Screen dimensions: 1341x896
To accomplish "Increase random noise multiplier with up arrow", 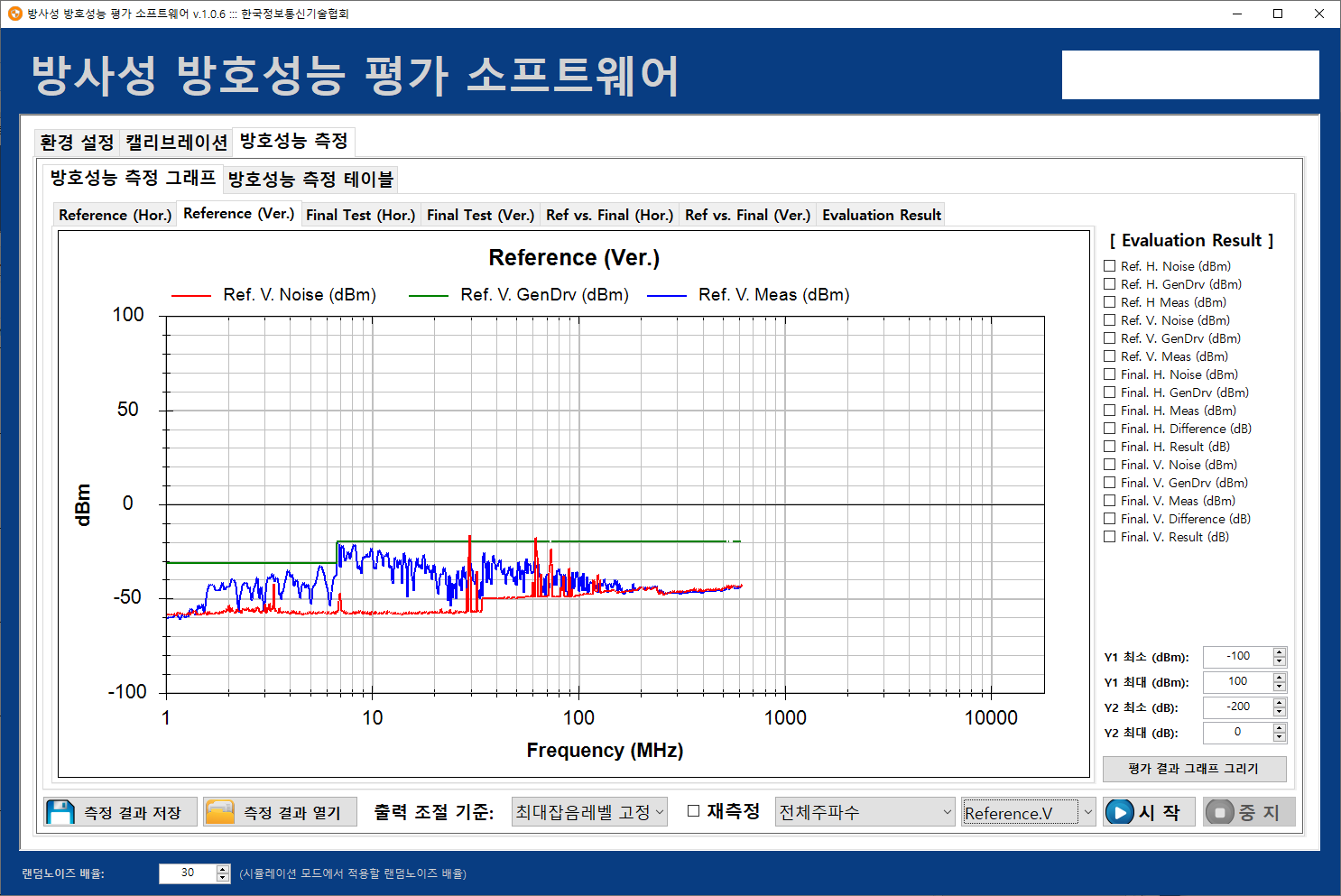I will click(x=223, y=869).
